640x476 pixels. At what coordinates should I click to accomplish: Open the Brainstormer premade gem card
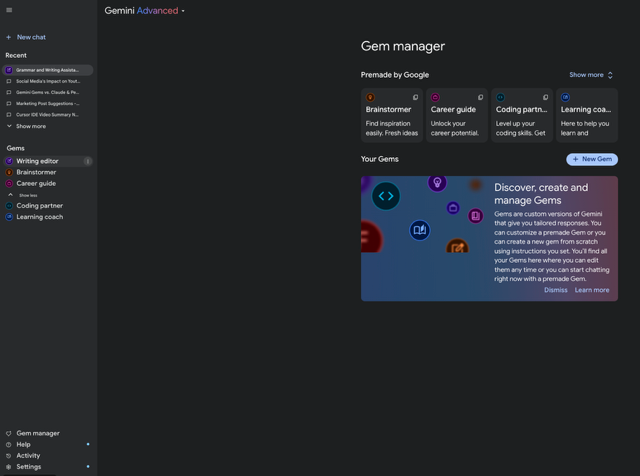(392, 116)
